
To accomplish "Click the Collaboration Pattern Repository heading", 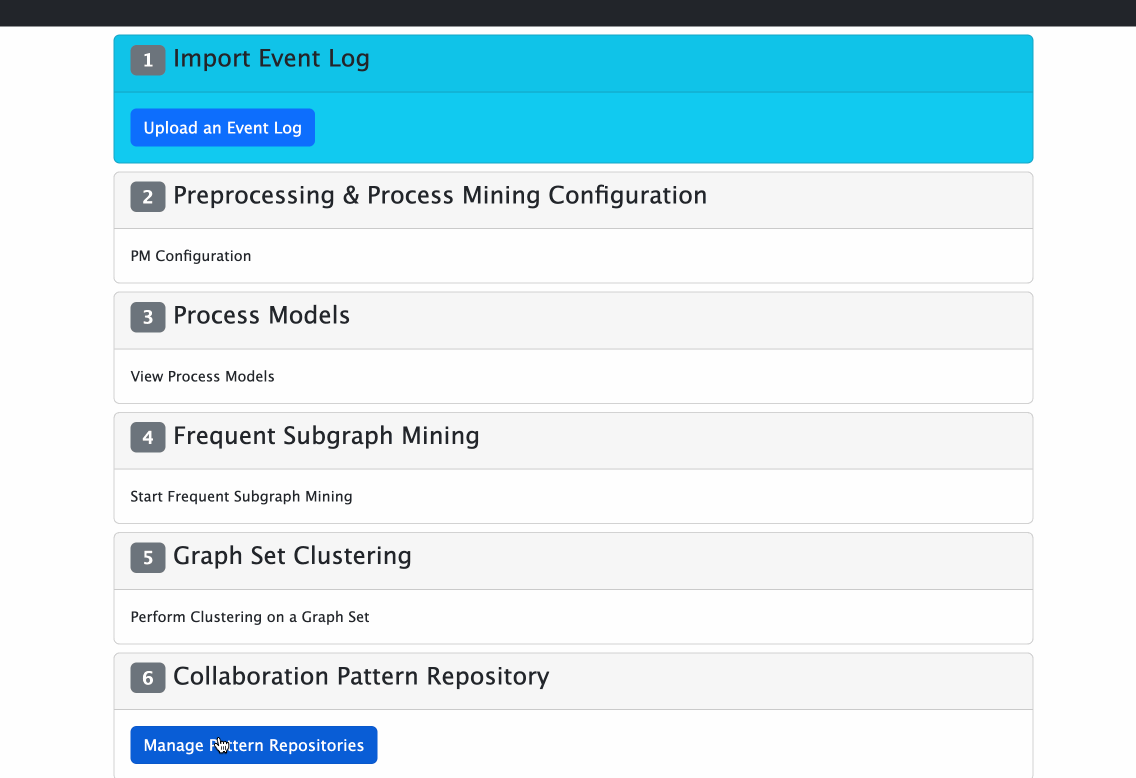I will [361, 677].
